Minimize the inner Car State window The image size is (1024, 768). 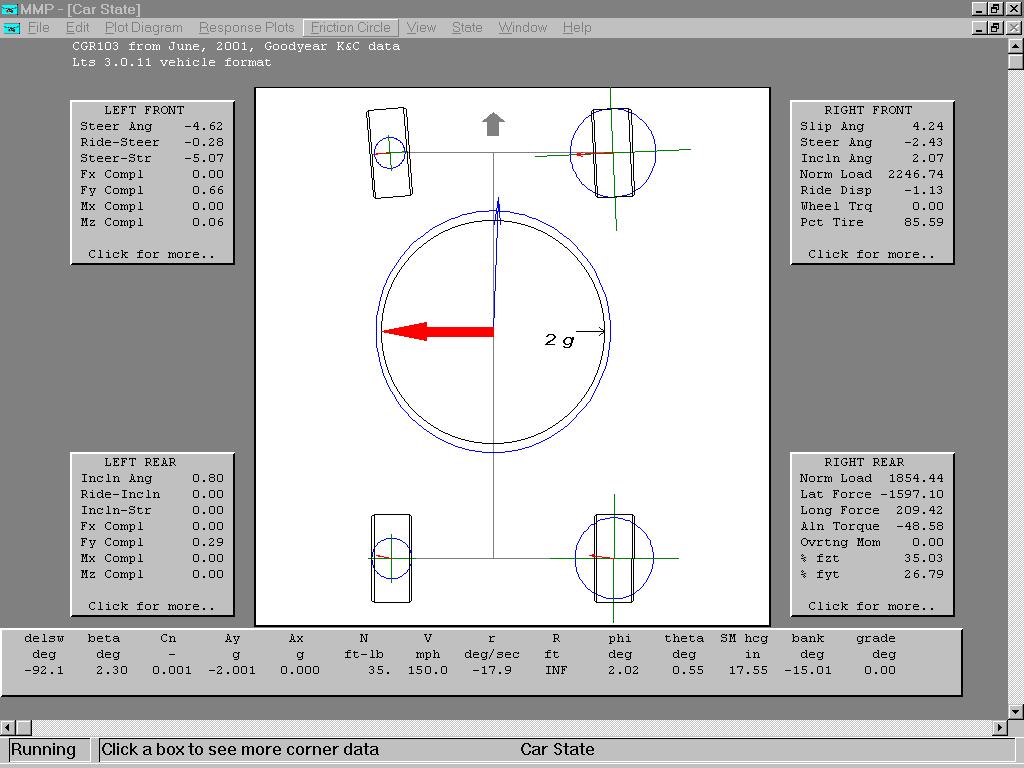point(979,28)
